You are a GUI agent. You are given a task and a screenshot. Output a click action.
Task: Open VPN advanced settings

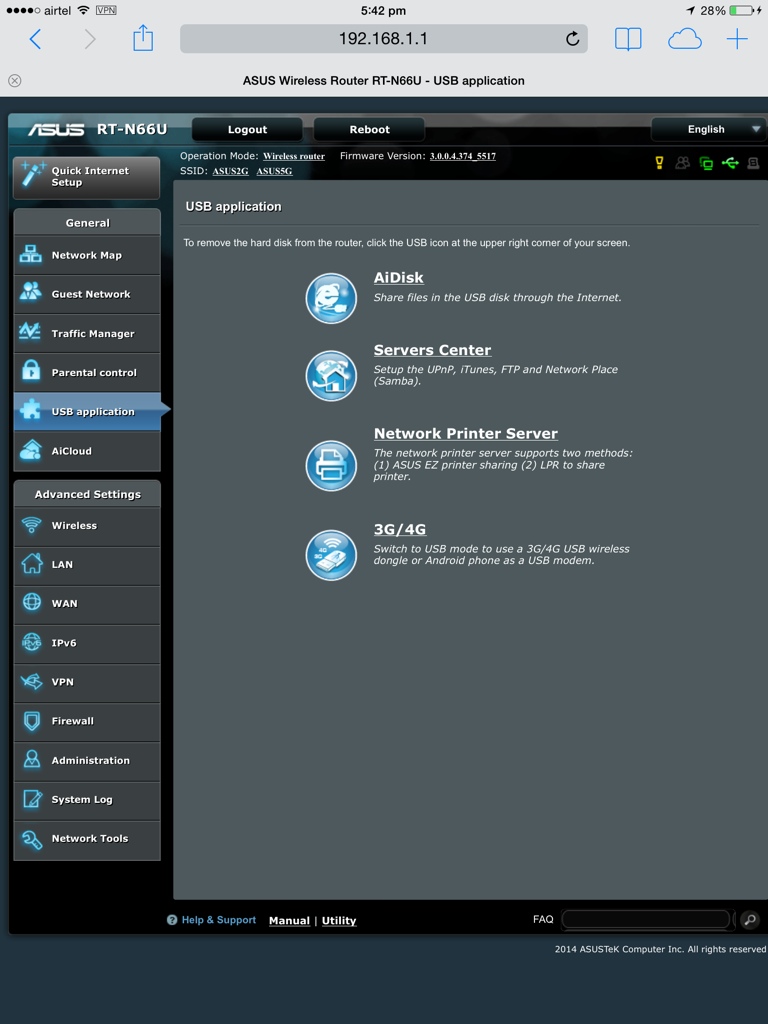(x=87, y=682)
